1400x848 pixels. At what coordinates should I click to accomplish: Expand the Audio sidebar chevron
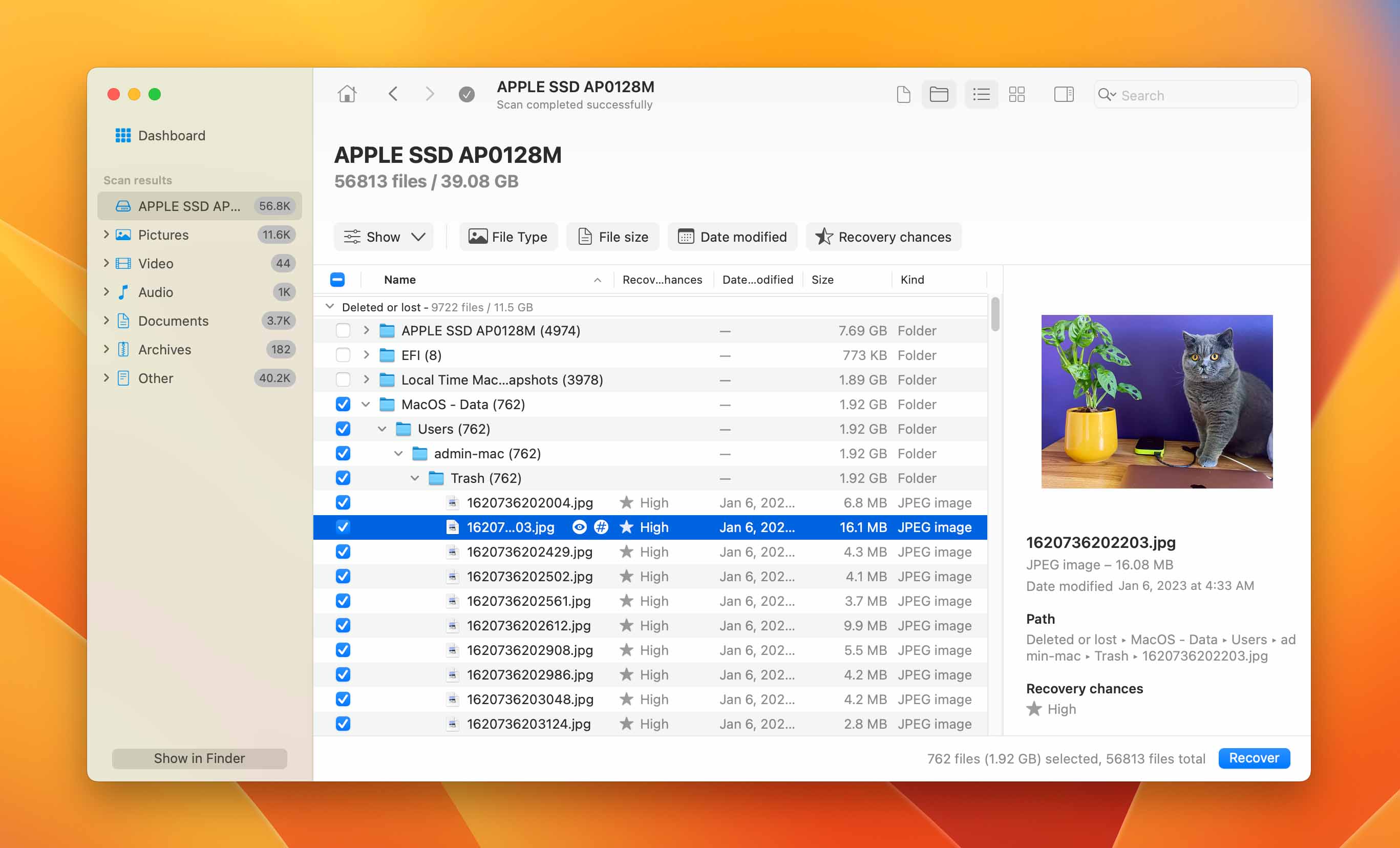106,292
